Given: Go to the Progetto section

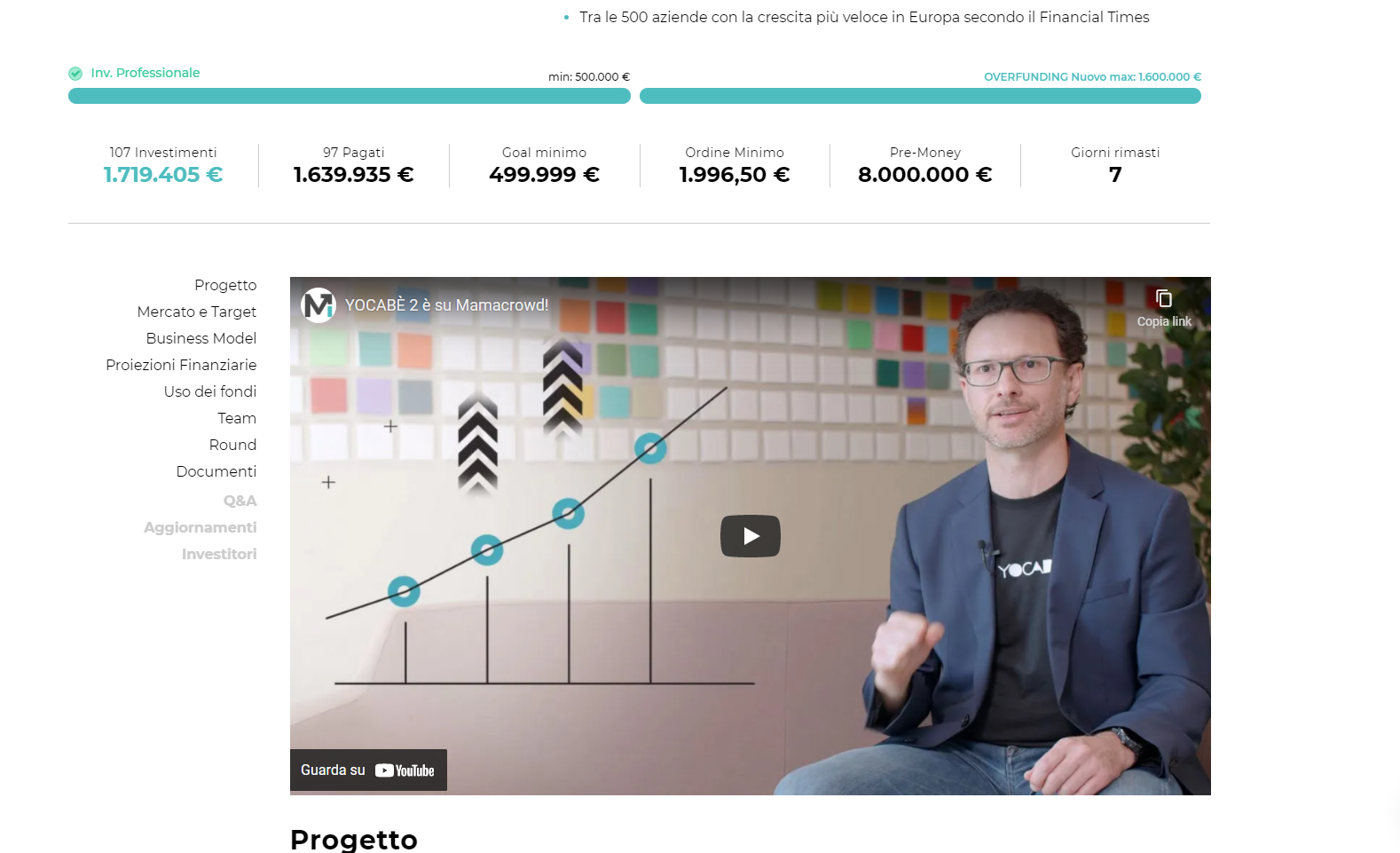Looking at the screenshot, I should [x=225, y=285].
